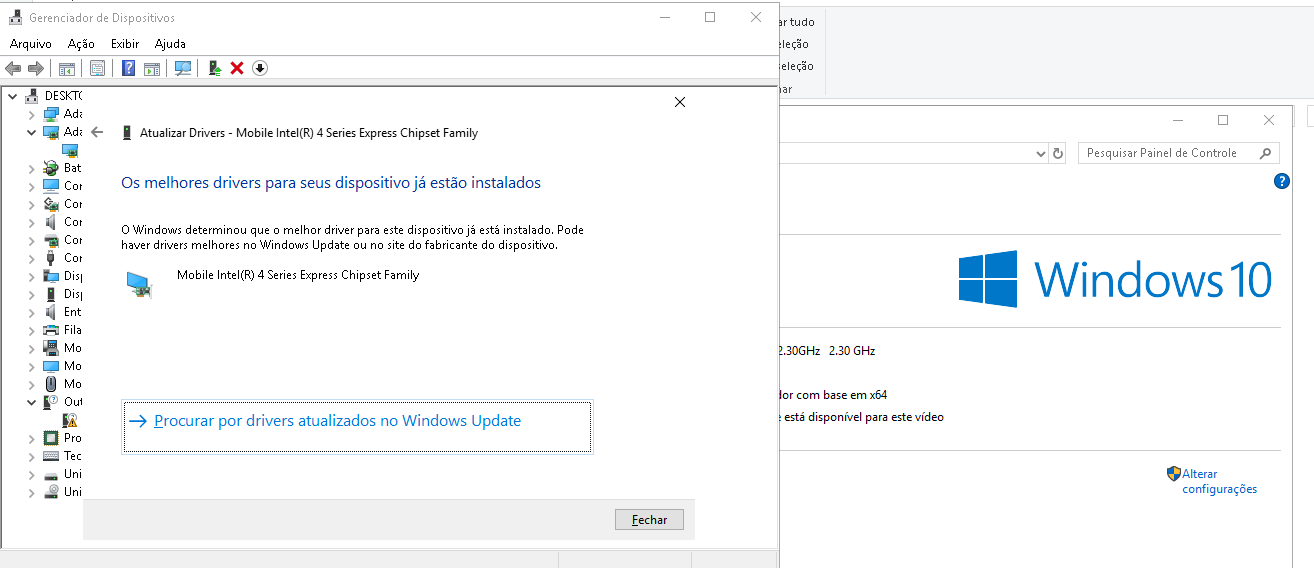This screenshot has height=568, width=1314.
Task: Click the blue question mark help toolbar icon
Action: (x=128, y=68)
